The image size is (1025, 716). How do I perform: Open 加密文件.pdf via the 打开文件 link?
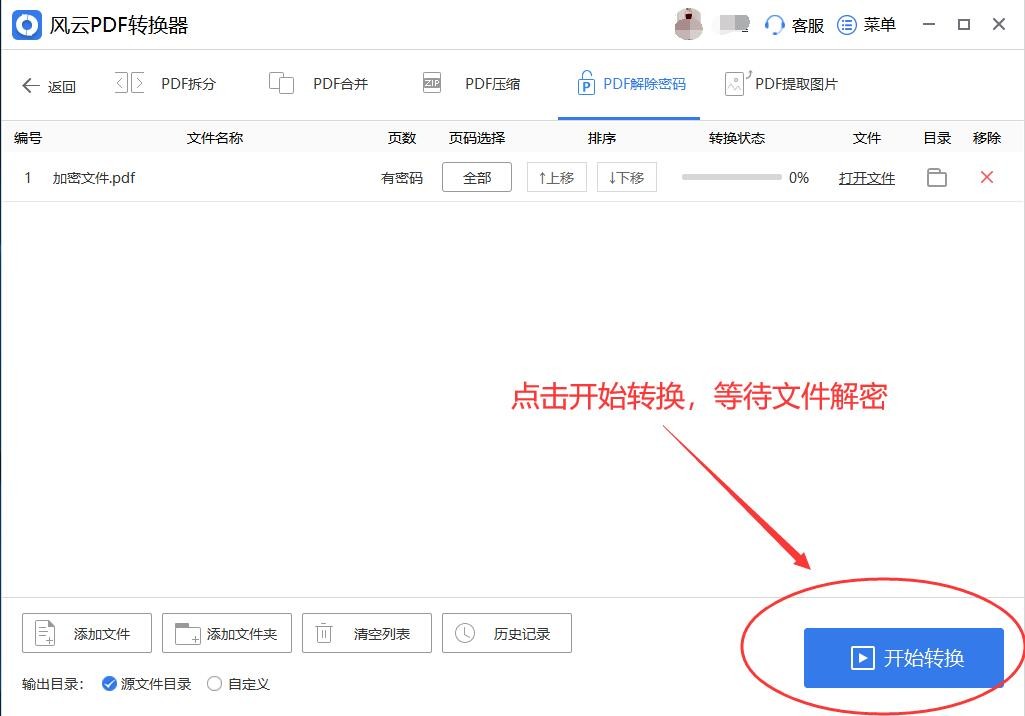click(x=866, y=177)
